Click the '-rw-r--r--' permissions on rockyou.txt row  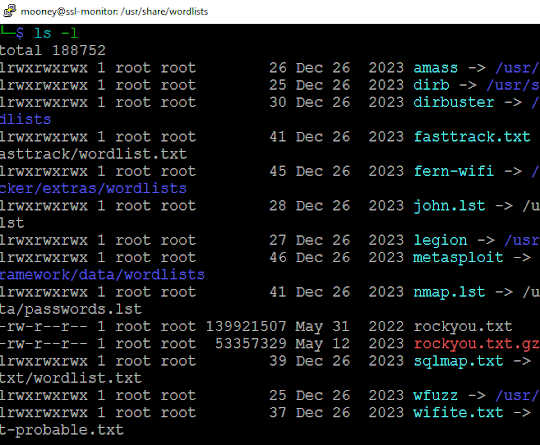pyautogui.click(x=44, y=326)
